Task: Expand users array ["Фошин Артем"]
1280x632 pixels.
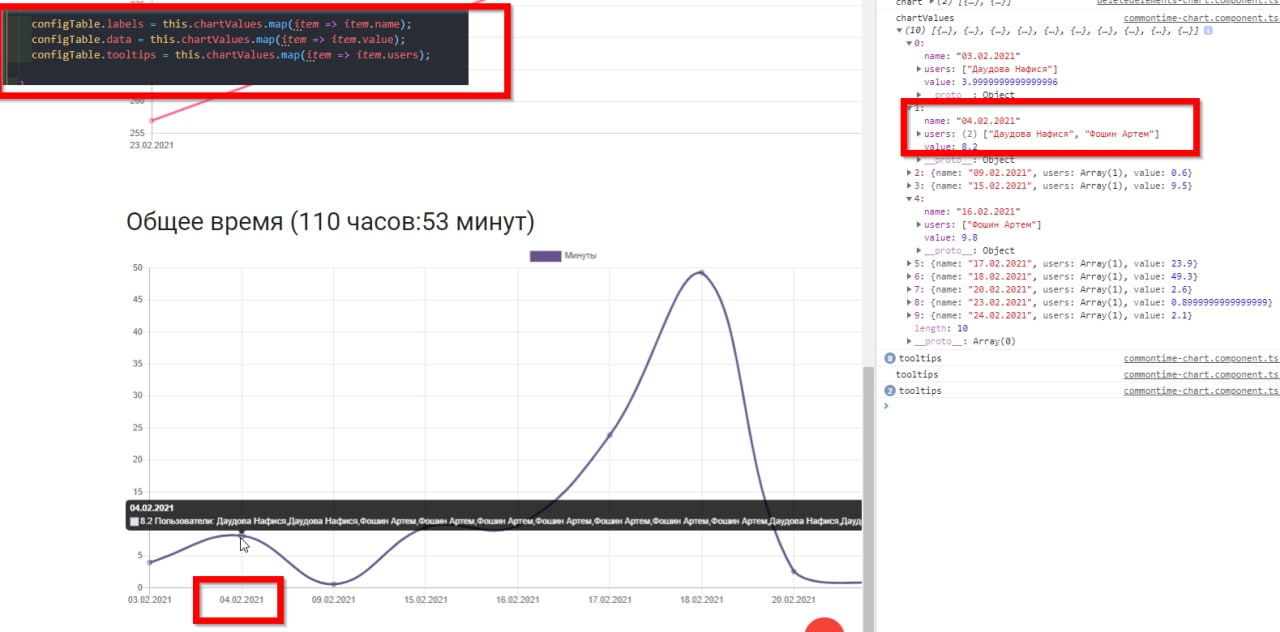Action: [x=919, y=225]
